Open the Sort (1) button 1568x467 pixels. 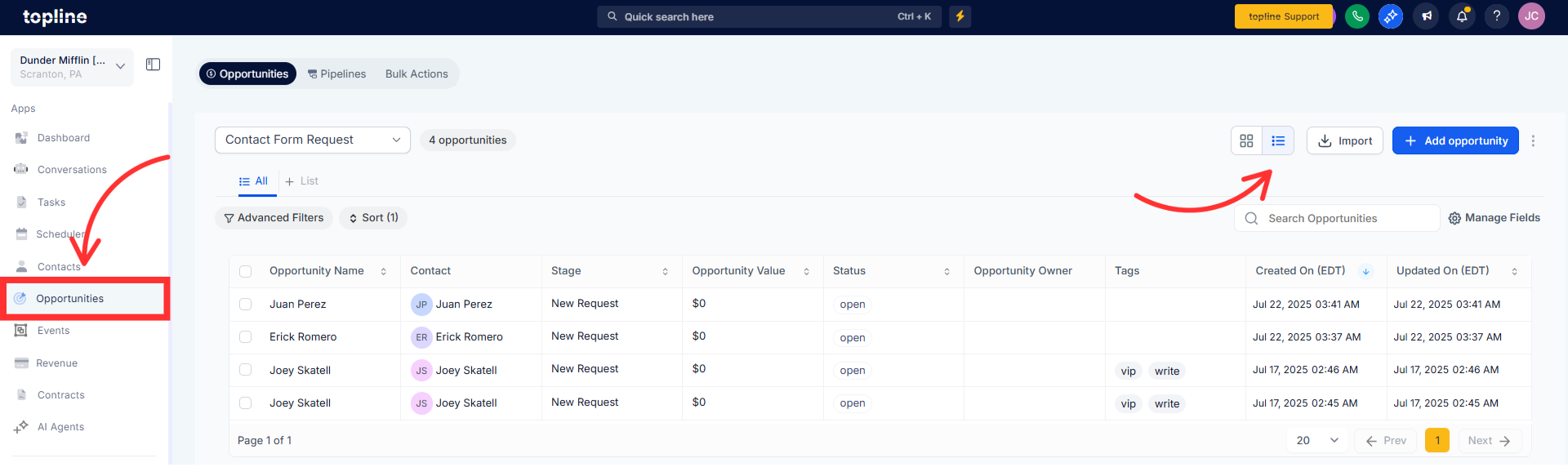(x=373, y=218)
